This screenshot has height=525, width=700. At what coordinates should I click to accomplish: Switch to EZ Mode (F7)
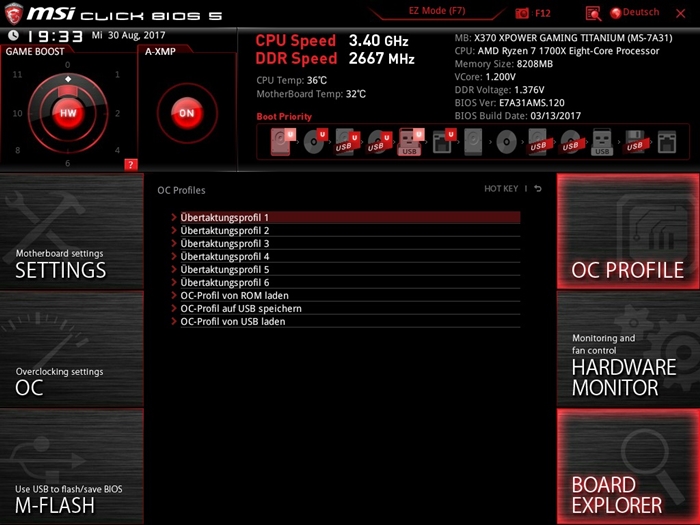(x=437, y=11)
